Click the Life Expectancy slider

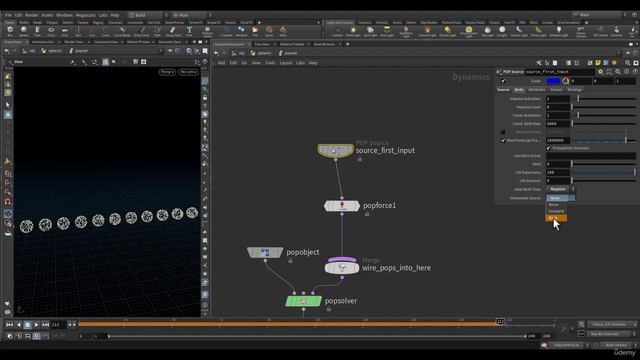[603, 173]
